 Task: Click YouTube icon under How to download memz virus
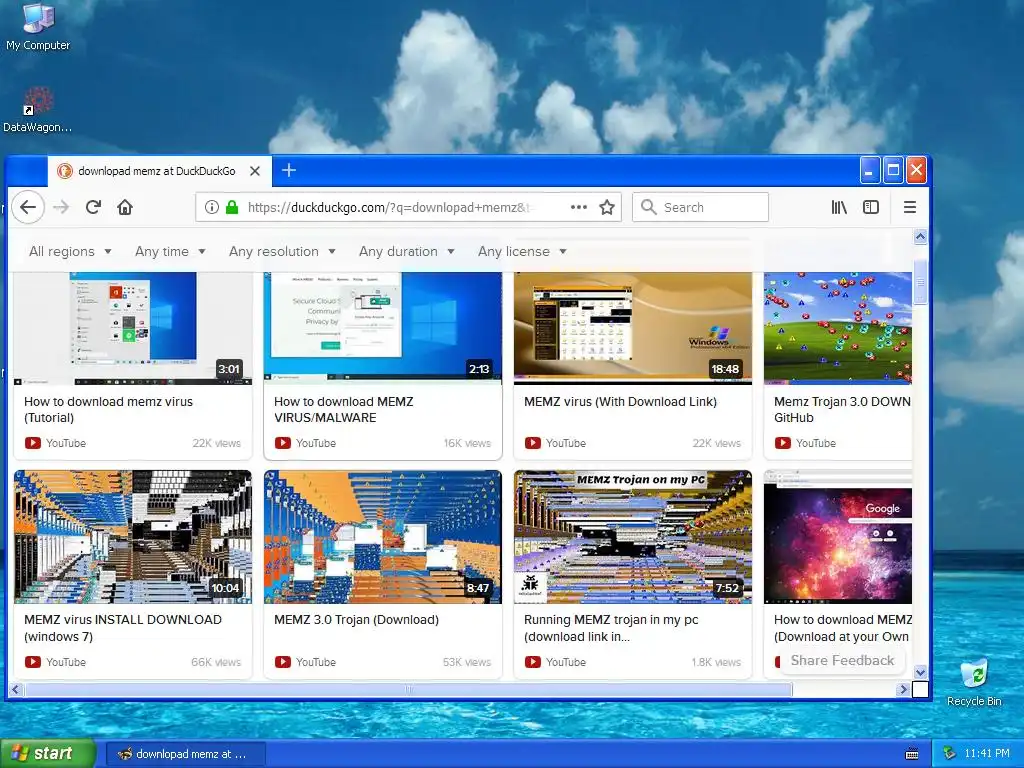coord(33,443)
